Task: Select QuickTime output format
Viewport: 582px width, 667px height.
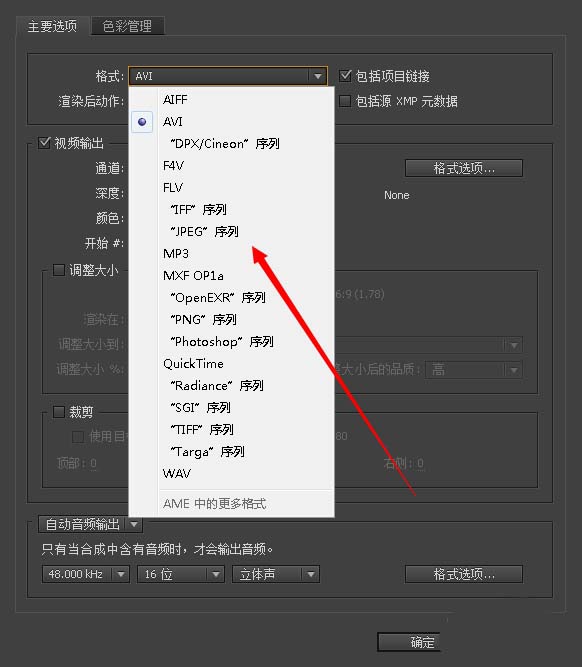Action: coord(231,364)
